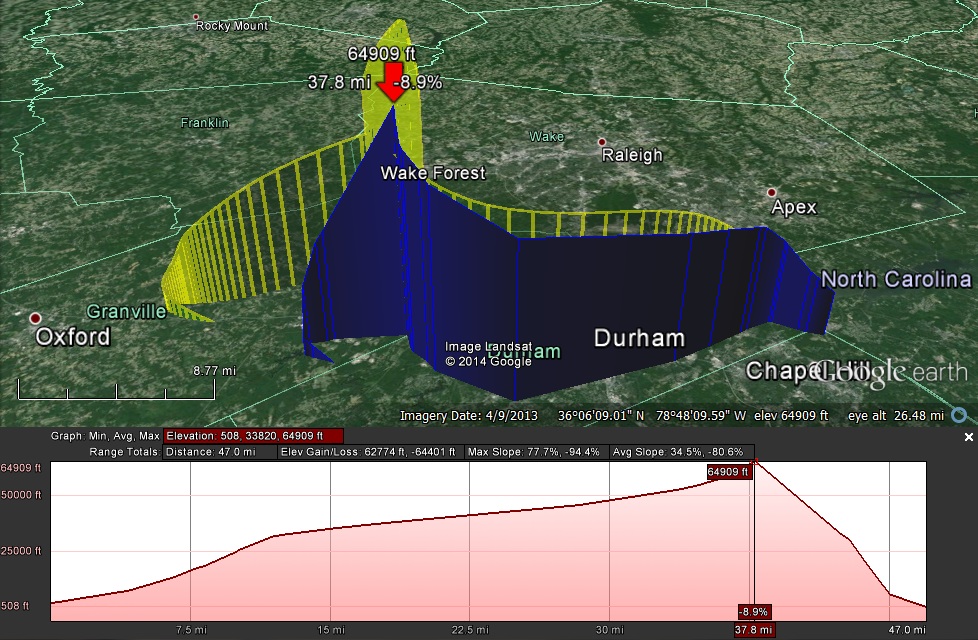Click the Wake Forest map label

[x=432, y=173]
